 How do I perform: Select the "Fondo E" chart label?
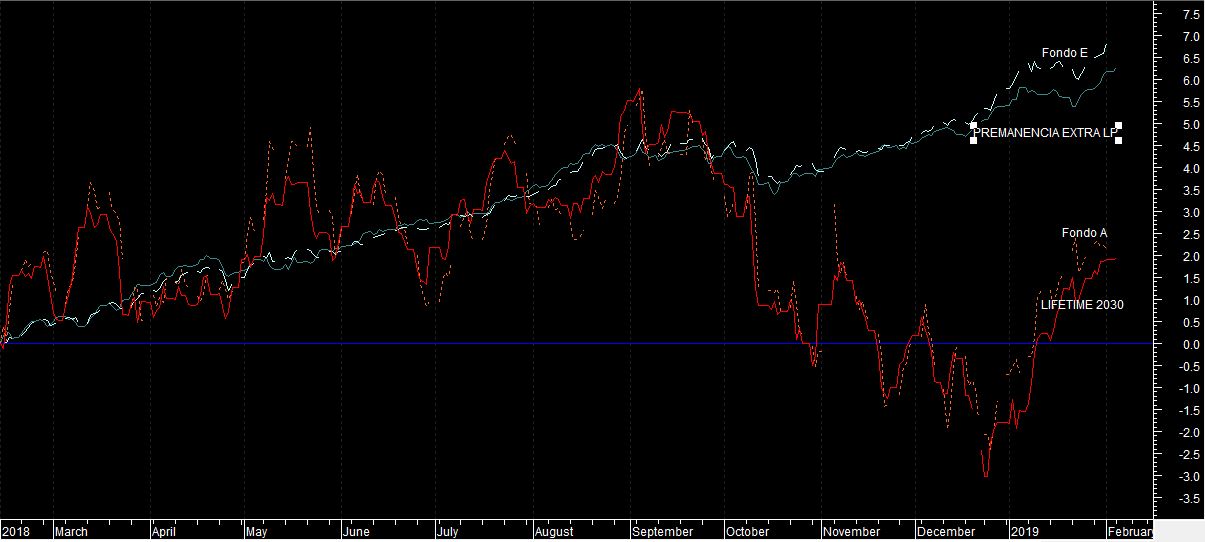click(1064, 53)
